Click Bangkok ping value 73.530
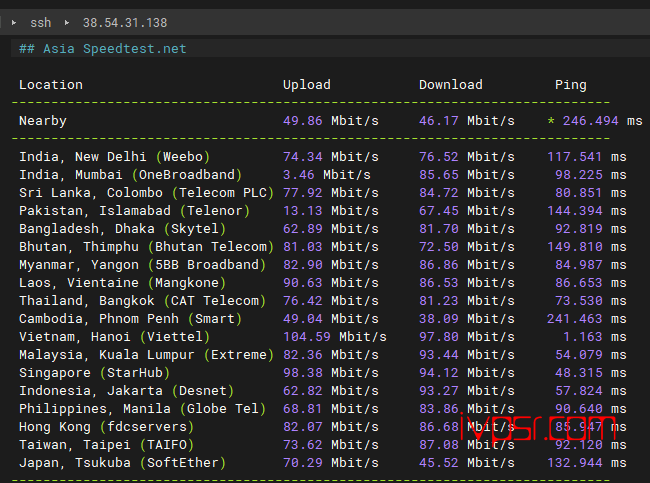This screenshot has width=650, height=483. (x=578, y=301)
